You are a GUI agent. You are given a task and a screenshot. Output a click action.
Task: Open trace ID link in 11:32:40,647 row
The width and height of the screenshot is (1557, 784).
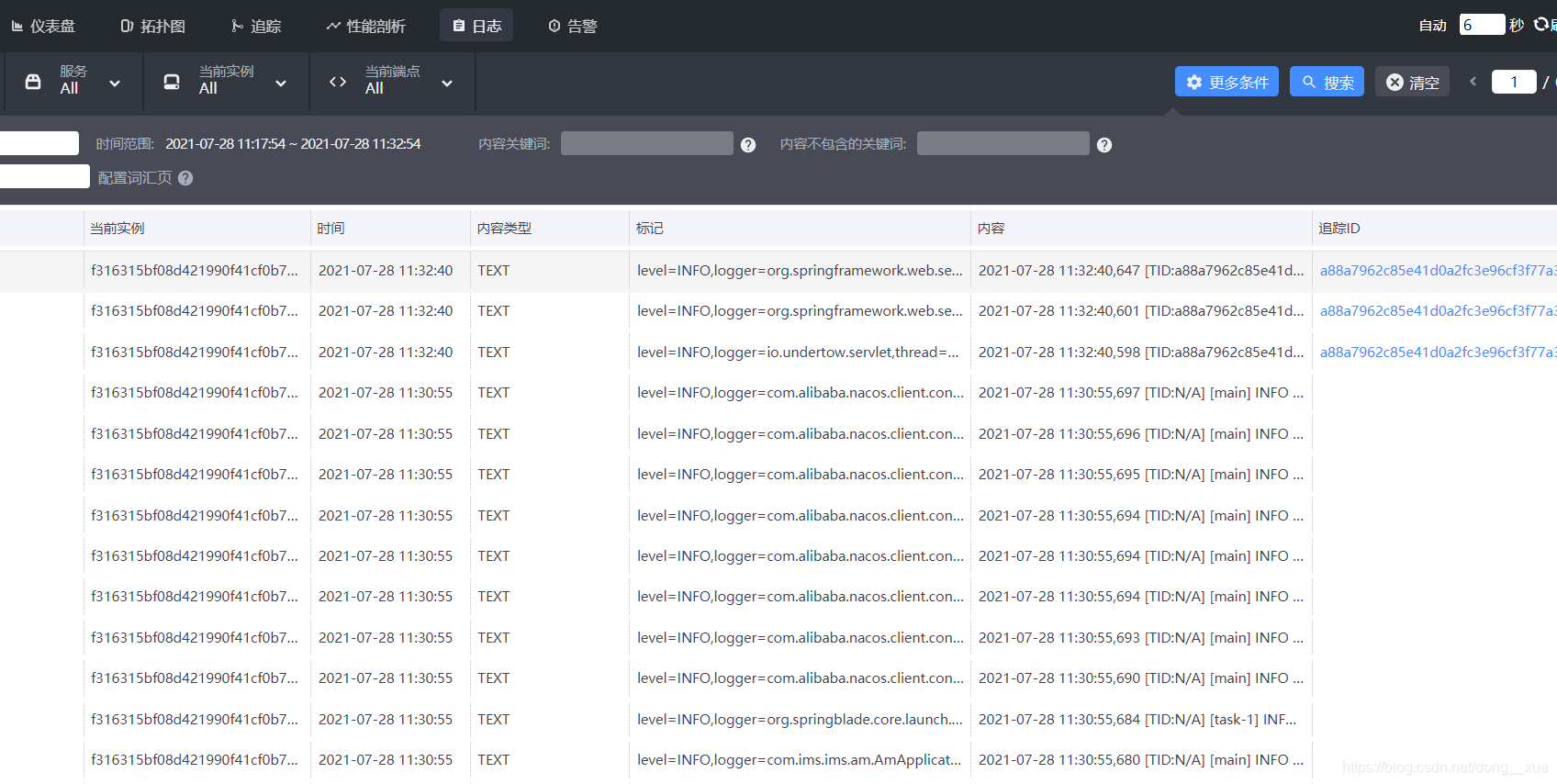click(x=1438, y=270)
